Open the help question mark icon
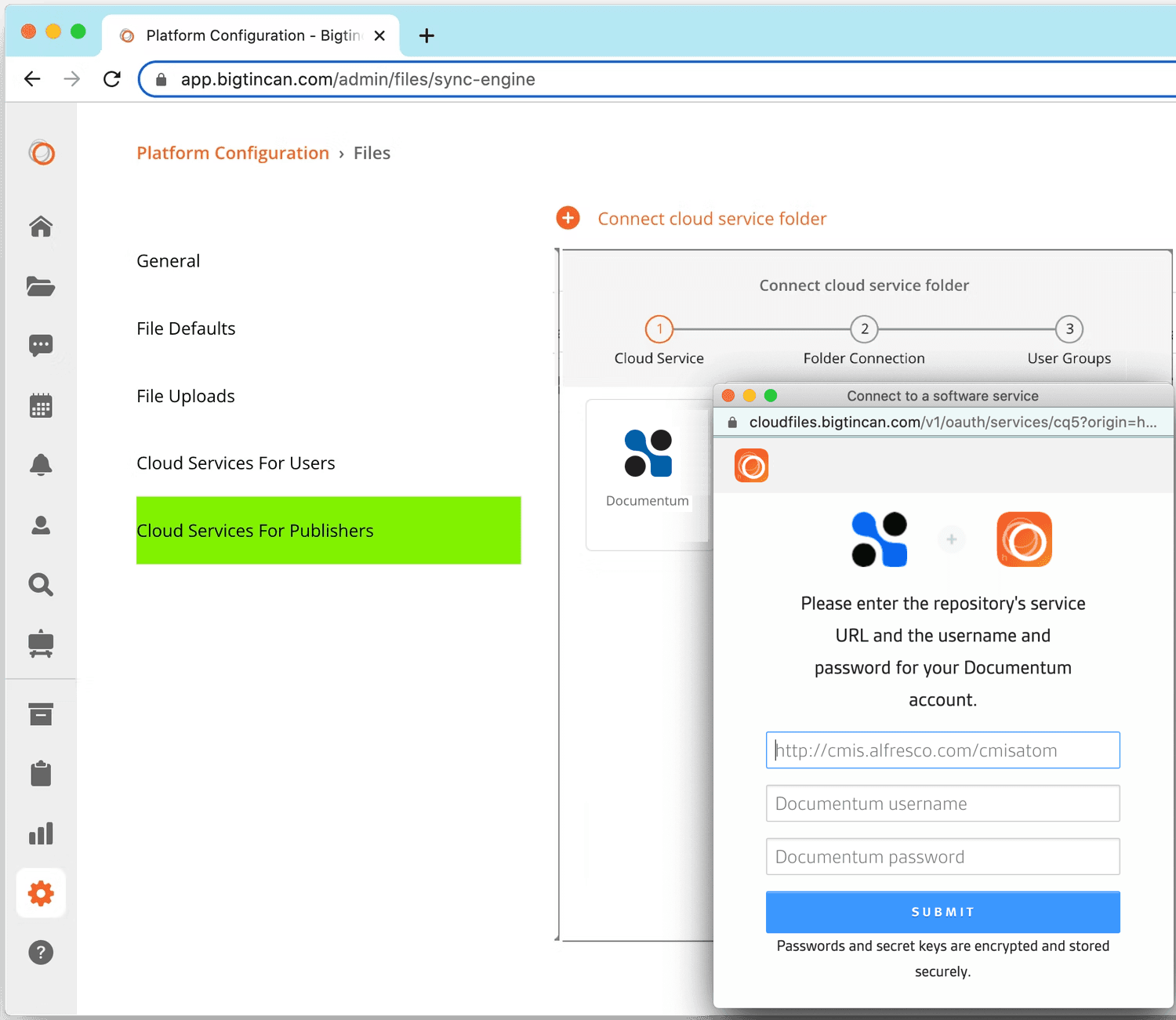 pyautogui.click(x=41, y=953)
